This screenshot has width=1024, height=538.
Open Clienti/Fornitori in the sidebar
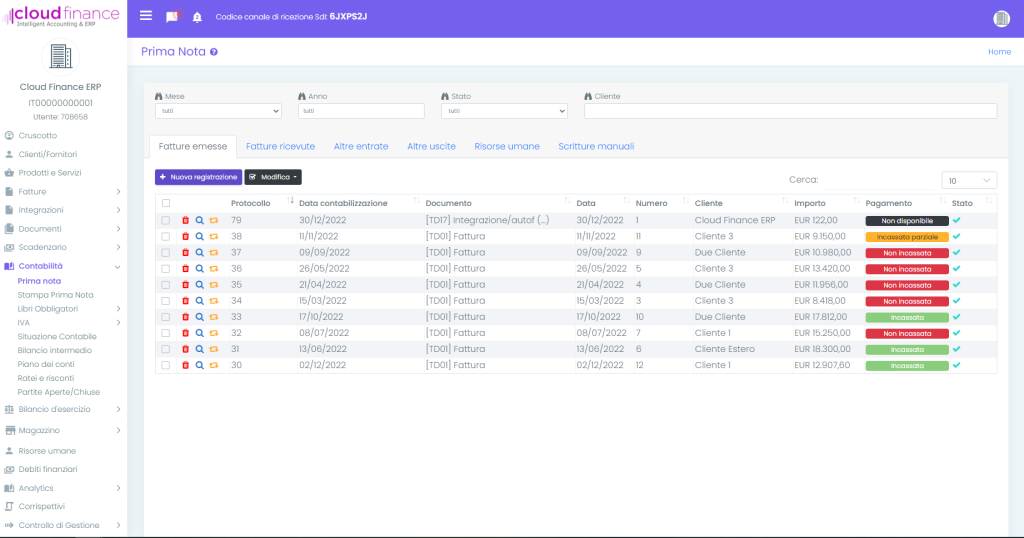pyautogui.click(x=48, y=154)
